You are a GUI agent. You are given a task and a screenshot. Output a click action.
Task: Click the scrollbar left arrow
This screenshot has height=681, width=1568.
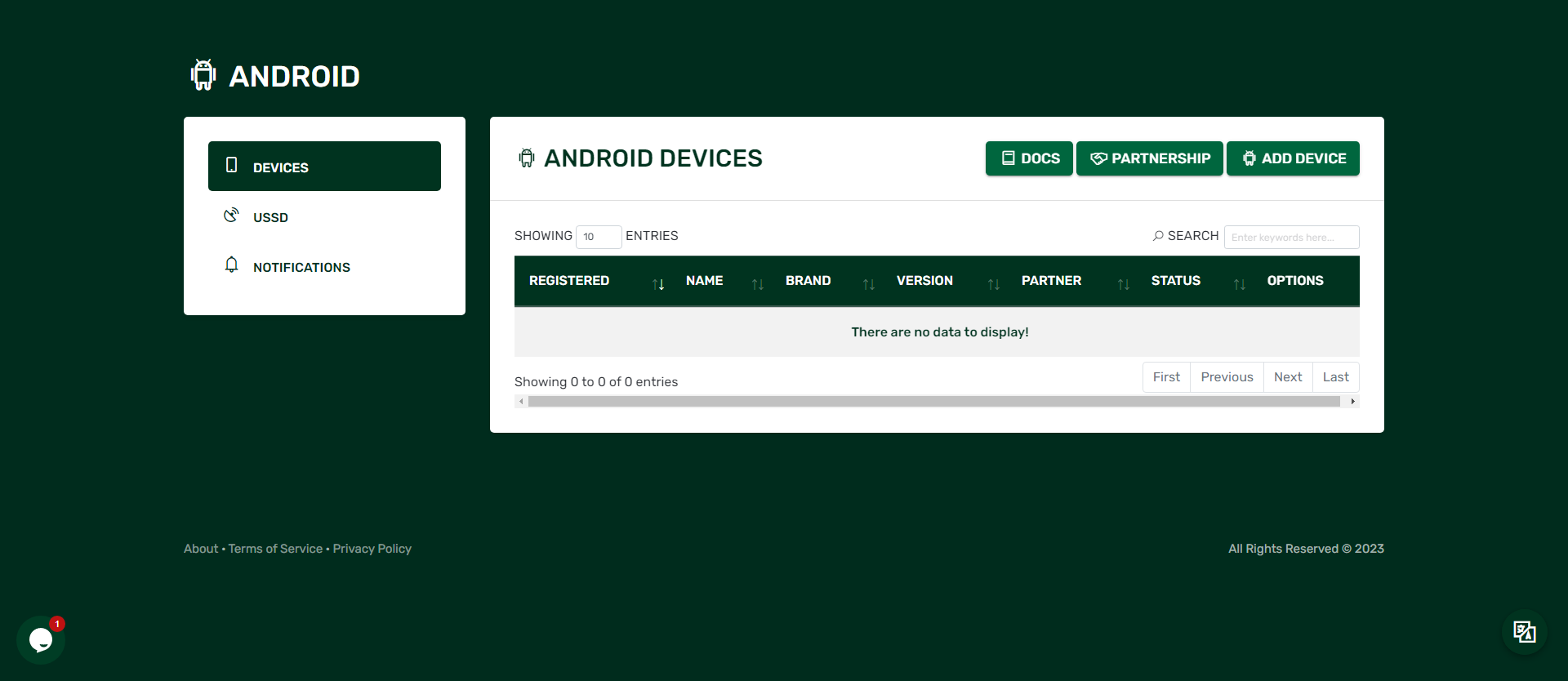coord(521,402)
